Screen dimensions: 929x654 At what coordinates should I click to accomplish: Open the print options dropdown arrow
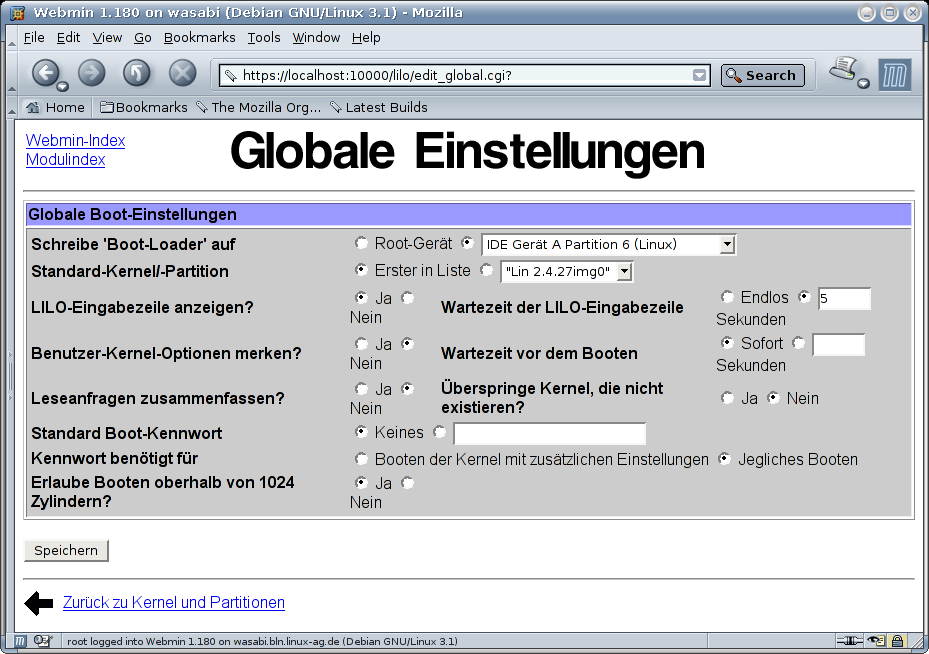click(864, 84)
